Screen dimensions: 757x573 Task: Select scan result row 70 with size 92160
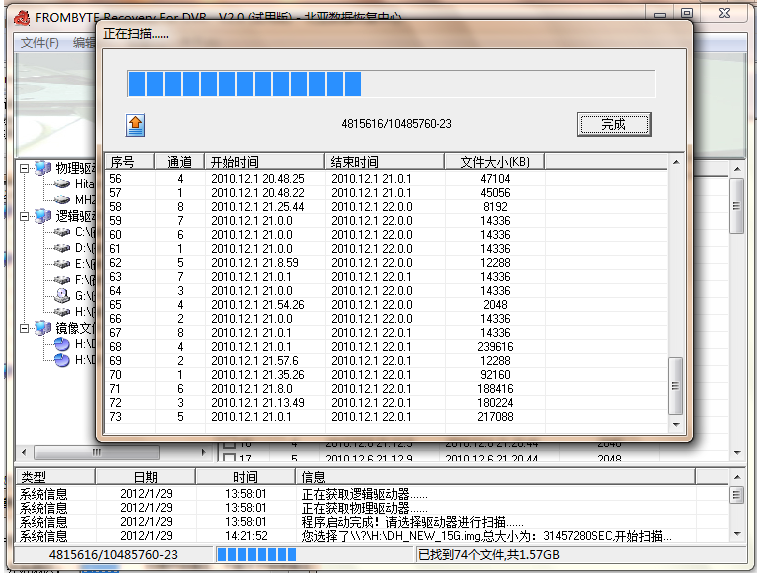click(x=386, y=375)
